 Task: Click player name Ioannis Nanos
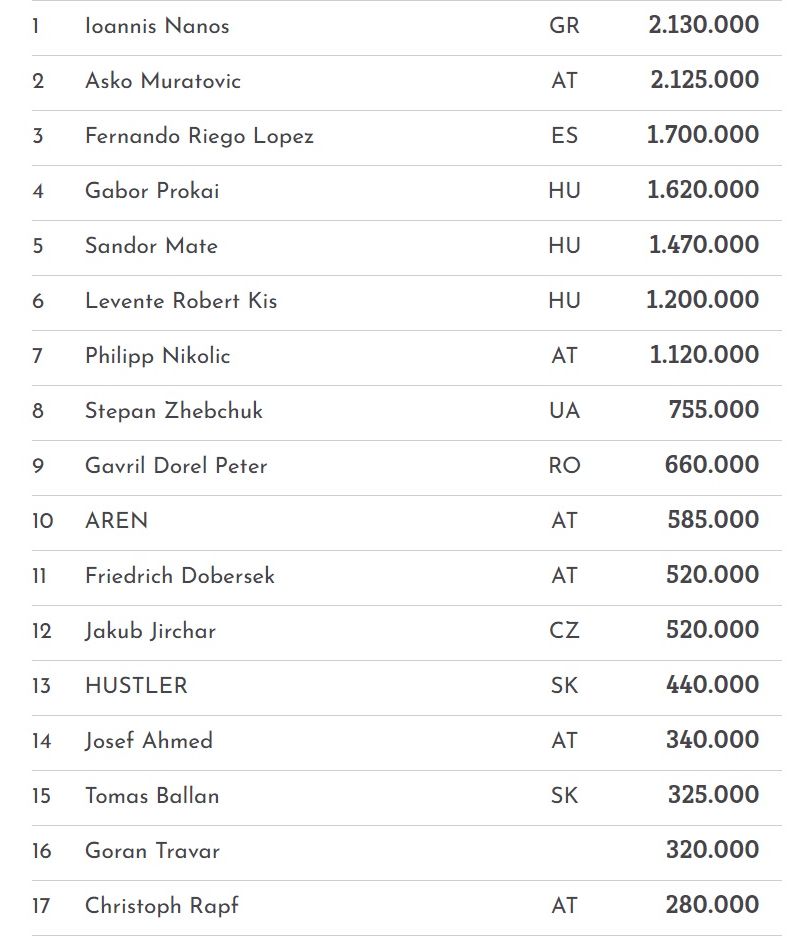coord(157,26)
